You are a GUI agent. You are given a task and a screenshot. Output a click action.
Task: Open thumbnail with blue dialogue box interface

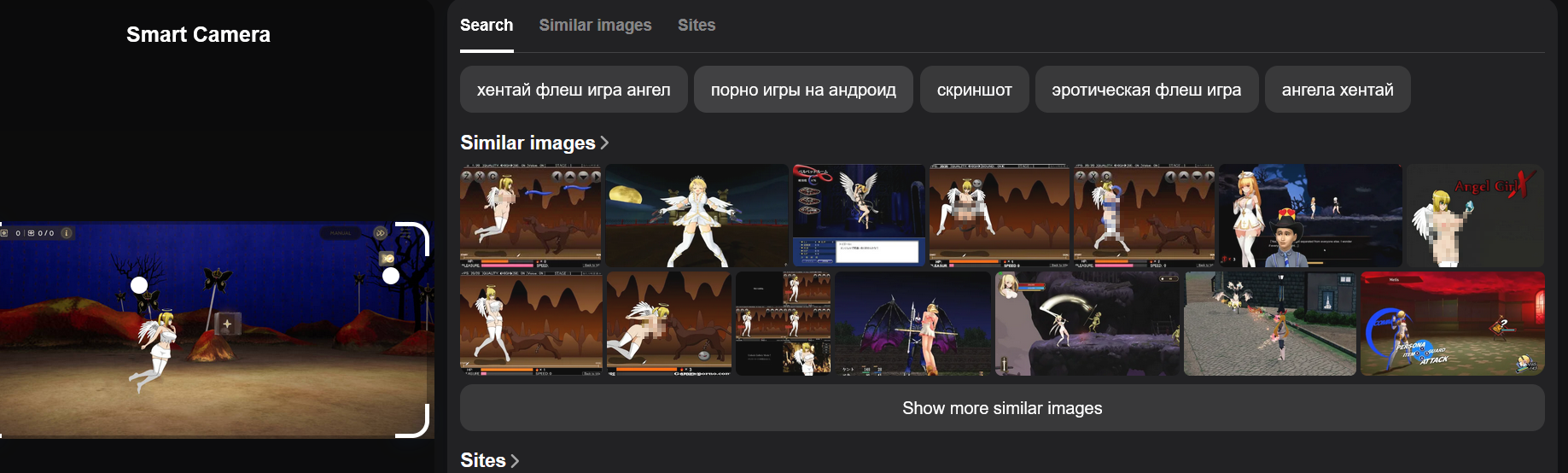pyautogui.click(x=859, y=216)
